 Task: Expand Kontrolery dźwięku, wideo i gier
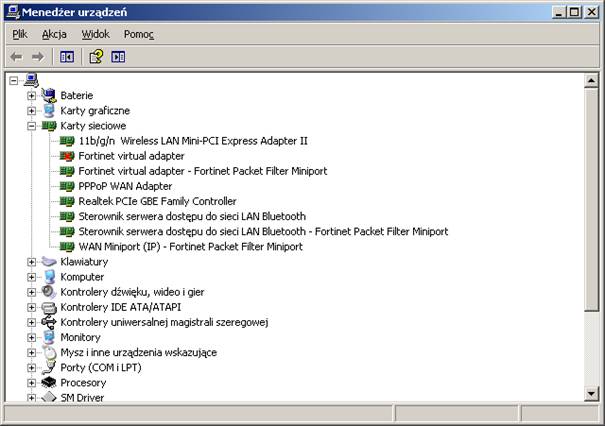(32, 292)
